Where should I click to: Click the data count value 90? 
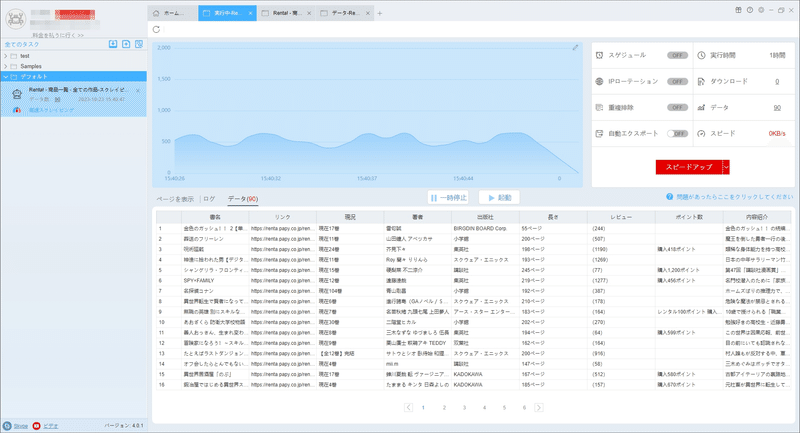pyautogui.click(x=777, y=108)
